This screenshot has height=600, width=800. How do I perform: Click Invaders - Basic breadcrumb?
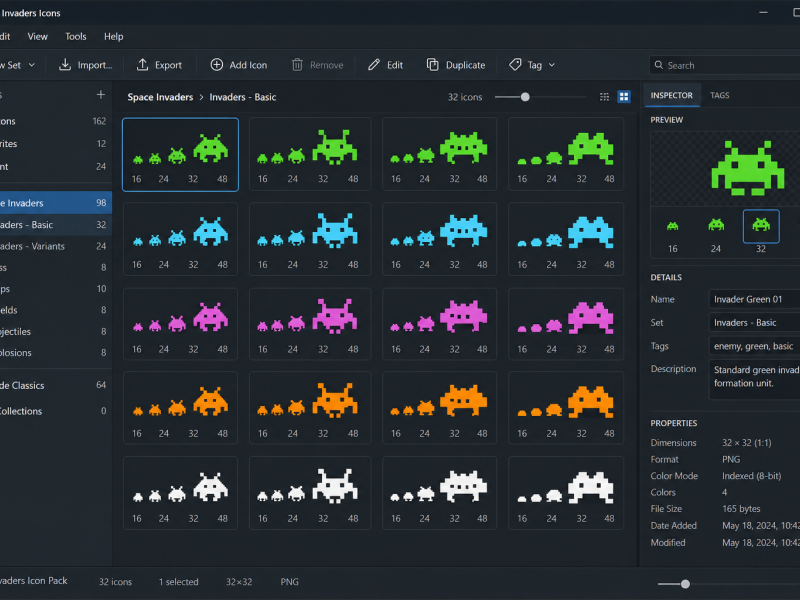point(243,97)
